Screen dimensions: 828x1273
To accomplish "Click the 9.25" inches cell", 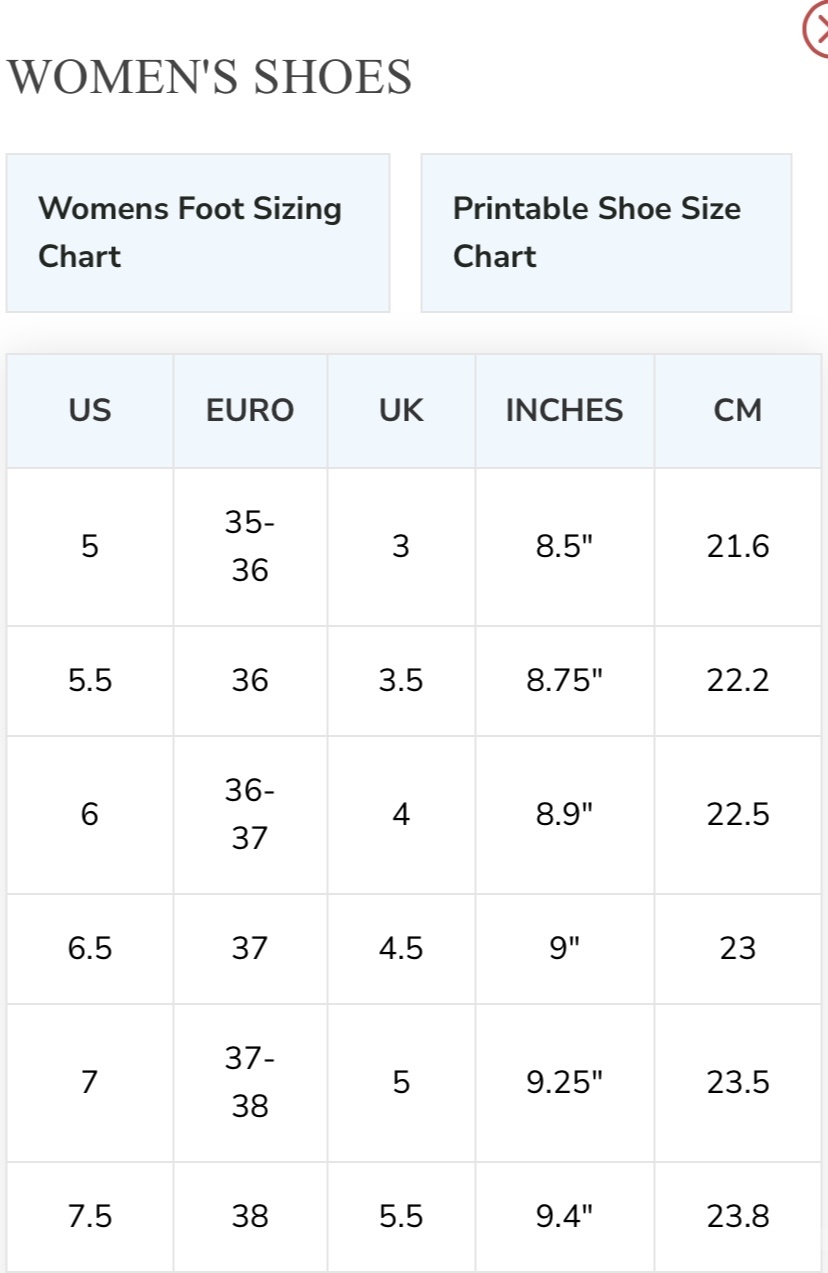I will click(565, 1083).
